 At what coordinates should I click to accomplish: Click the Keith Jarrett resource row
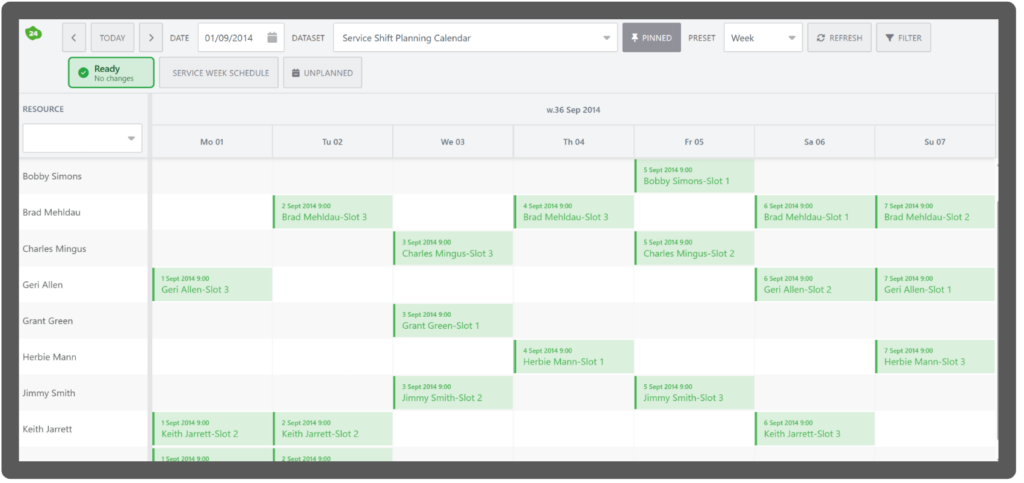pyautogui.click(x=84, y=429)
